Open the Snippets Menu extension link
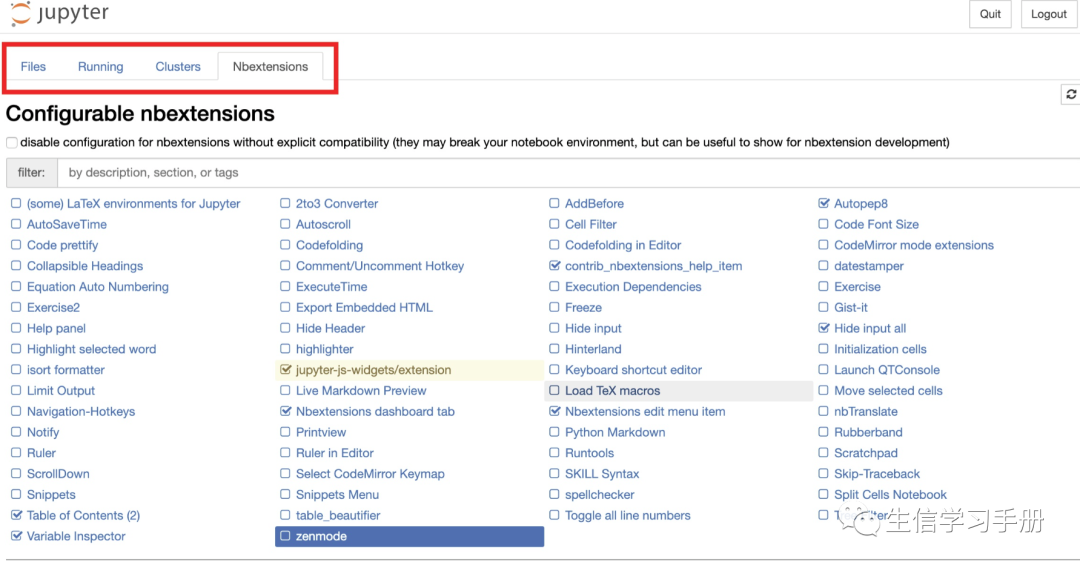1080x568 pixels. (x=337, y=494)
